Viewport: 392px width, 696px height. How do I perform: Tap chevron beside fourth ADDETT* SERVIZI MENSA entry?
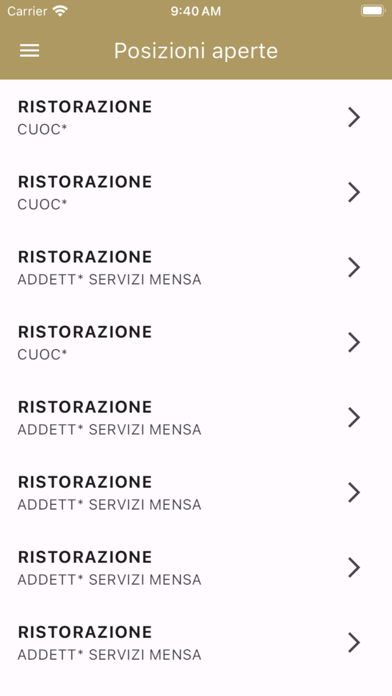pos(354,567)
